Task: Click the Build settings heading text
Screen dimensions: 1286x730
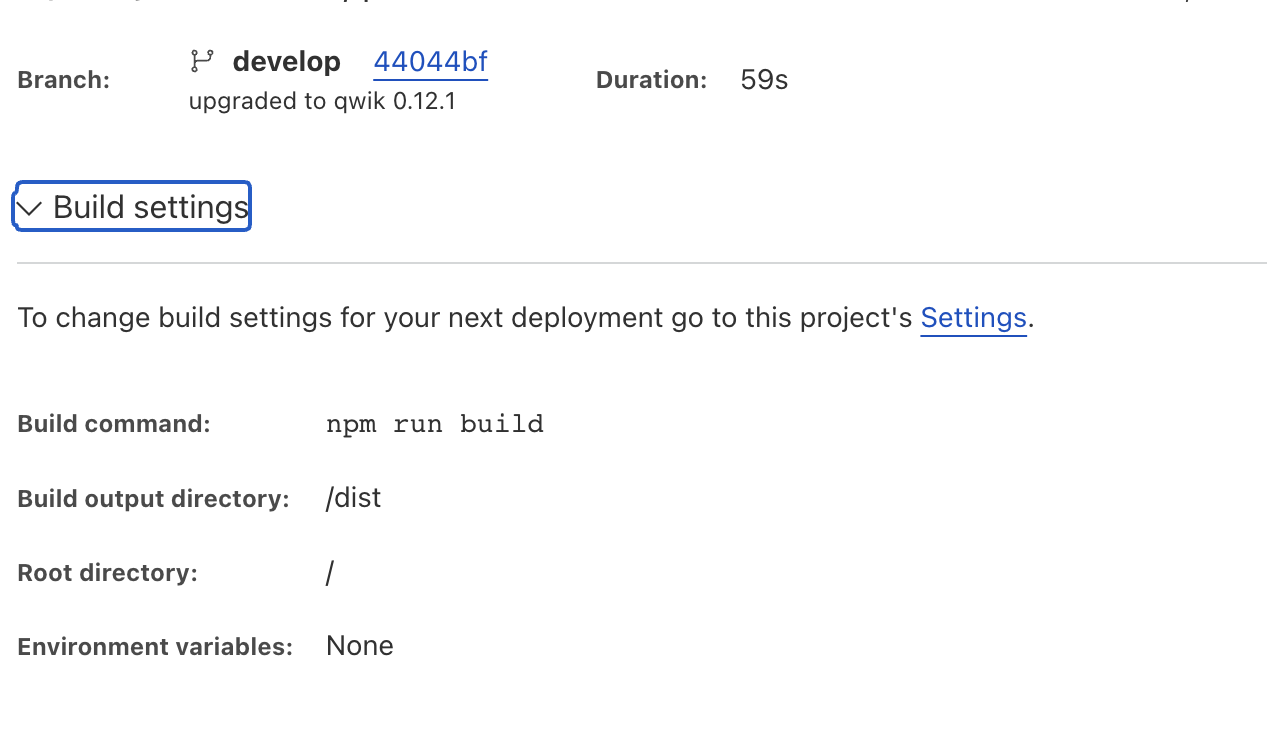Action: pos(150,207)
